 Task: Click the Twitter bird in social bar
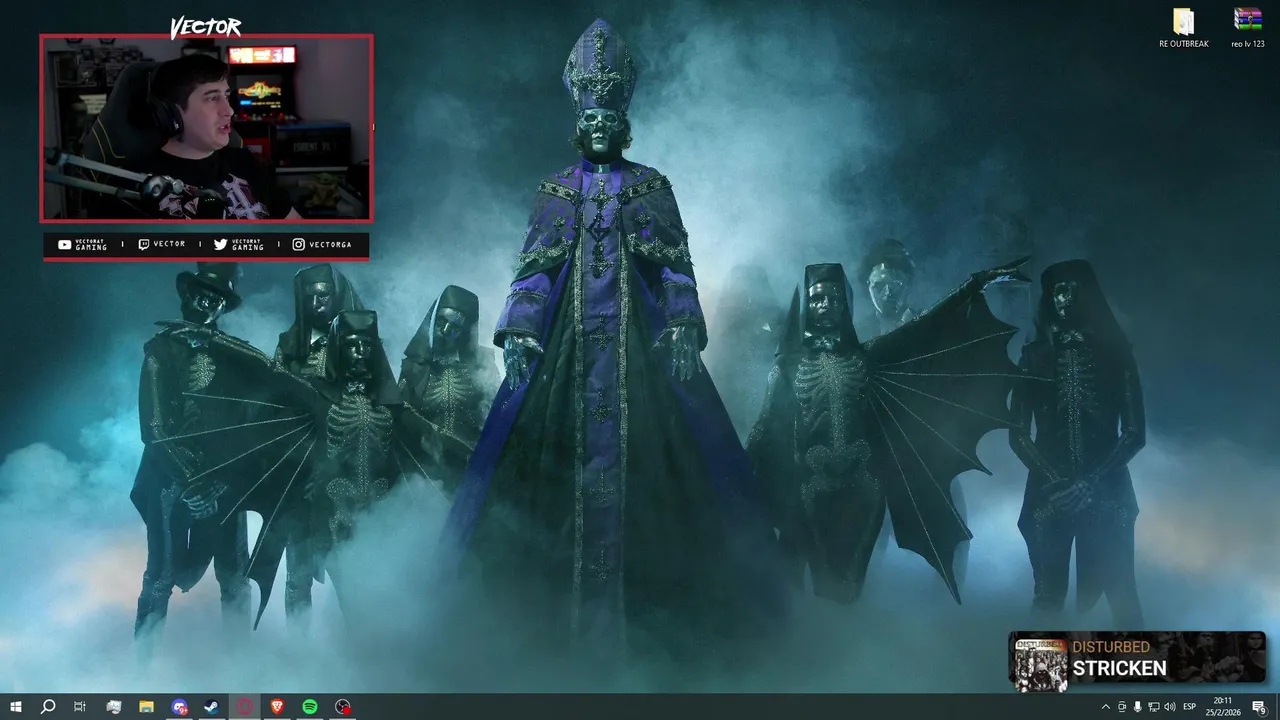tap(220, 244)
